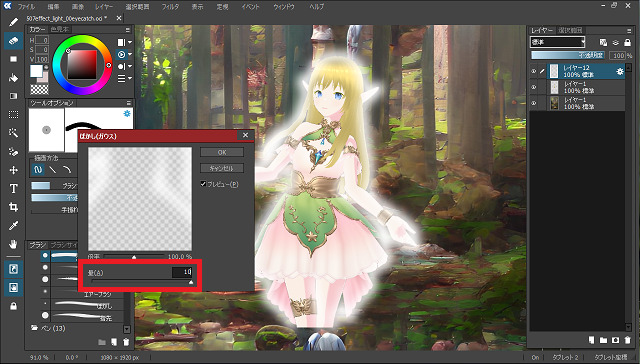Click the hue ring color mode icon

122,54
